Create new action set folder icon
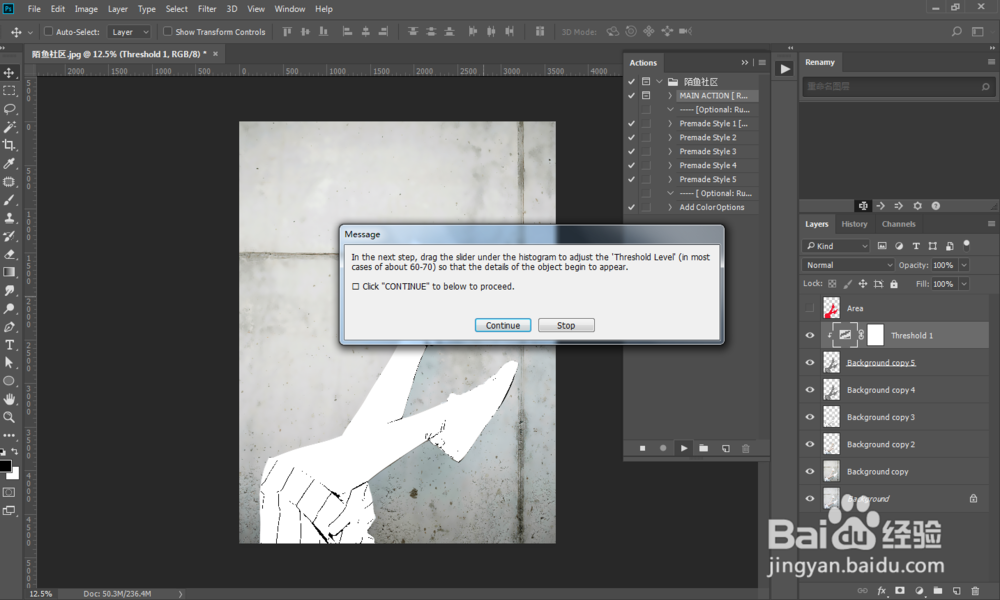1000x600 pixels. [703, 449]
